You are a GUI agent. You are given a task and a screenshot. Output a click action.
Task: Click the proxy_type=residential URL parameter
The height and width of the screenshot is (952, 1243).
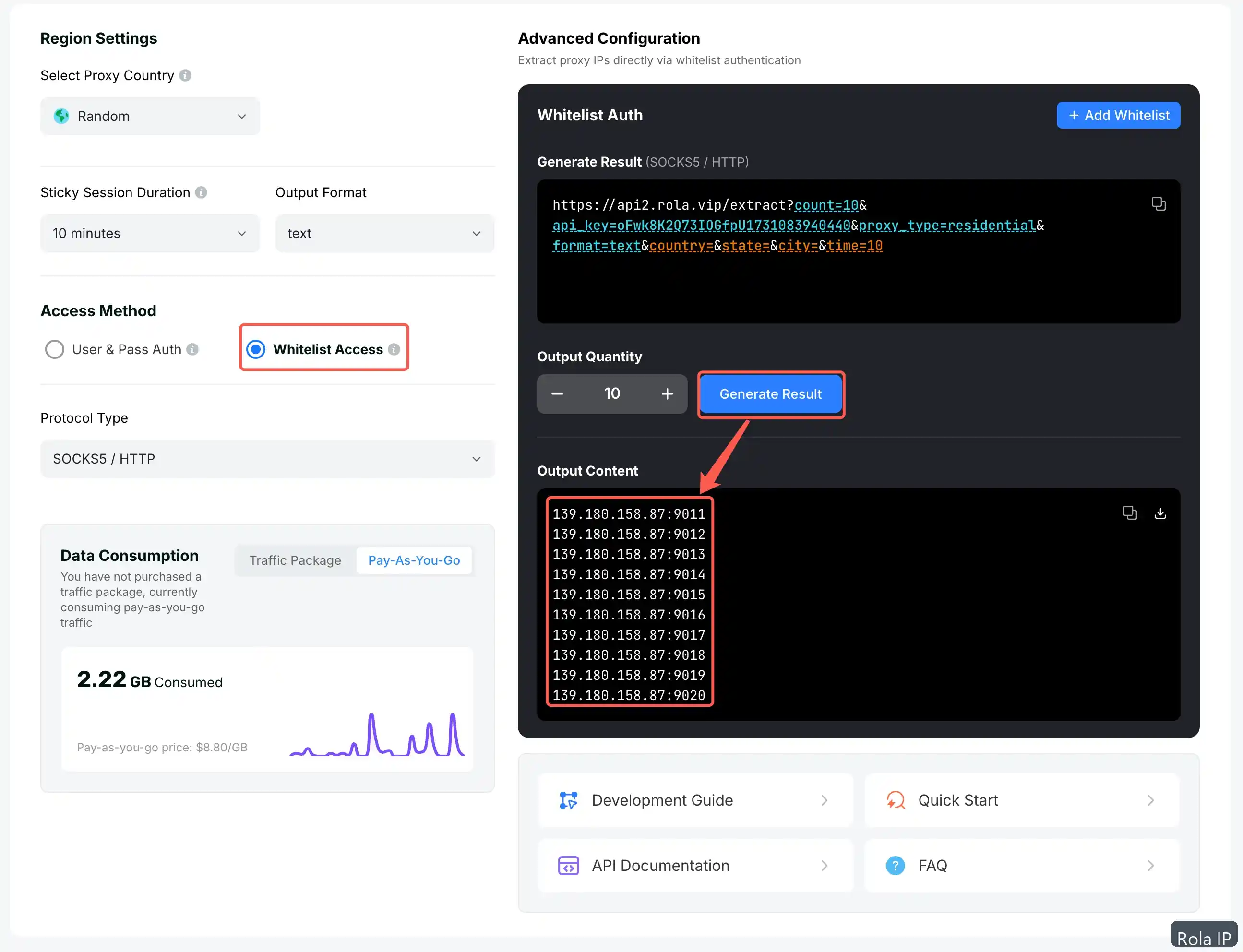coord(947,226)
